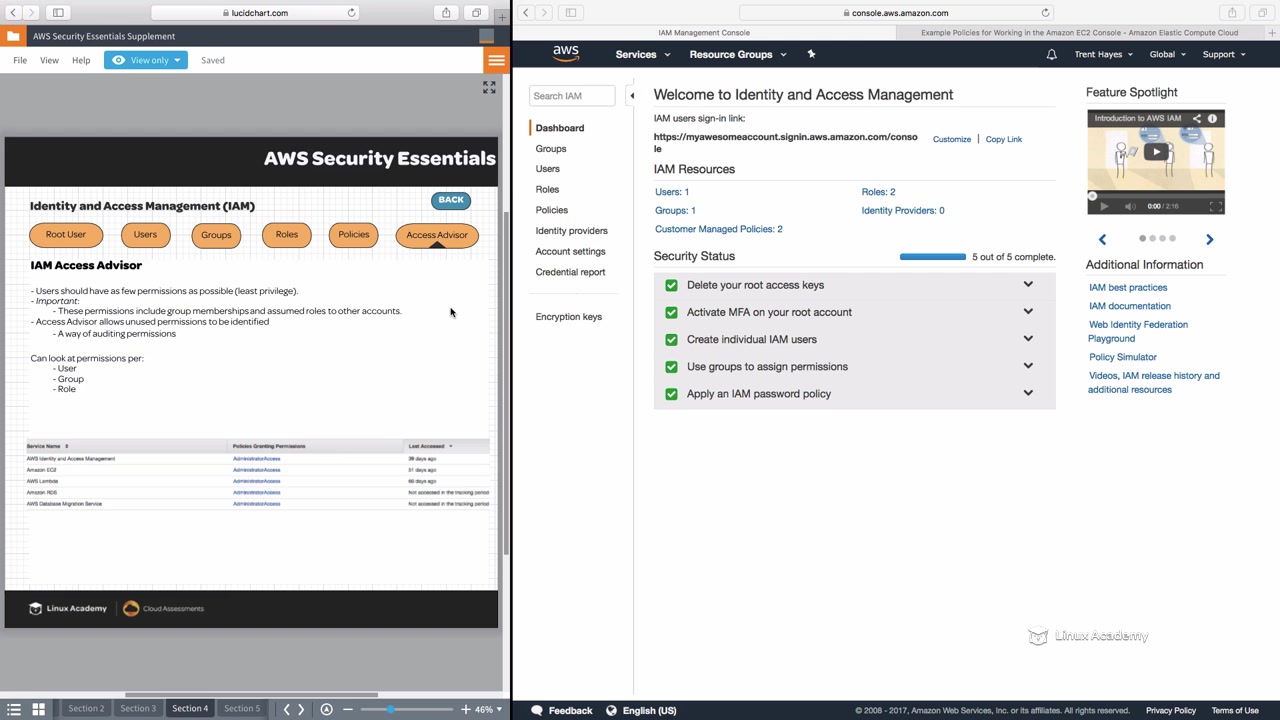Mute the feature spotlight video

click(1129, 206)
